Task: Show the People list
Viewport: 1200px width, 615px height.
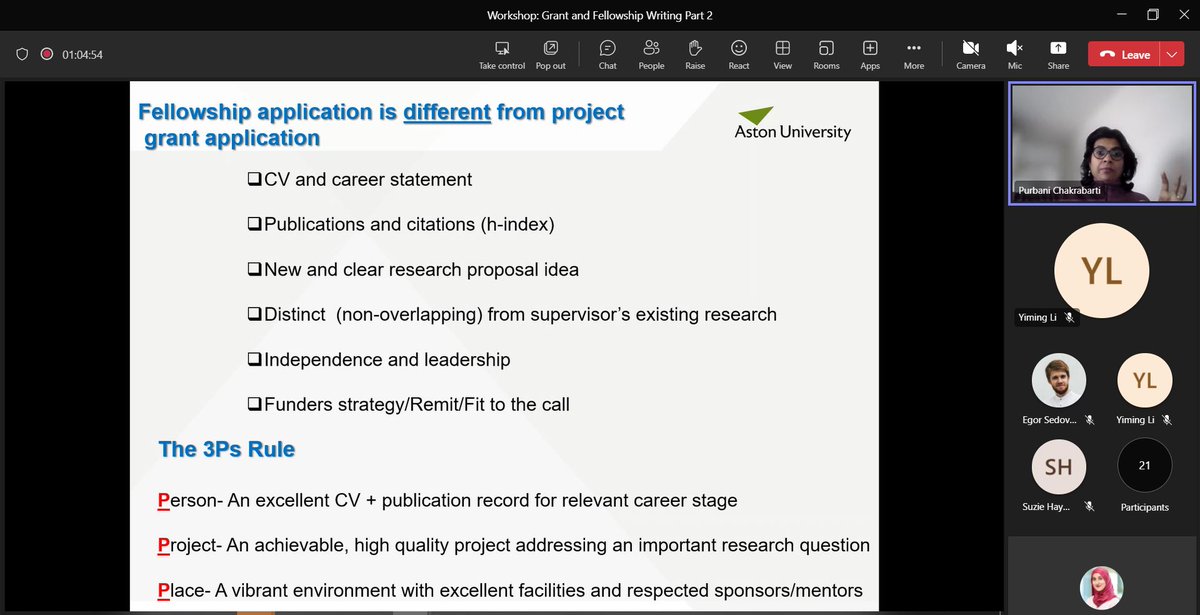Action: [651, 55]
